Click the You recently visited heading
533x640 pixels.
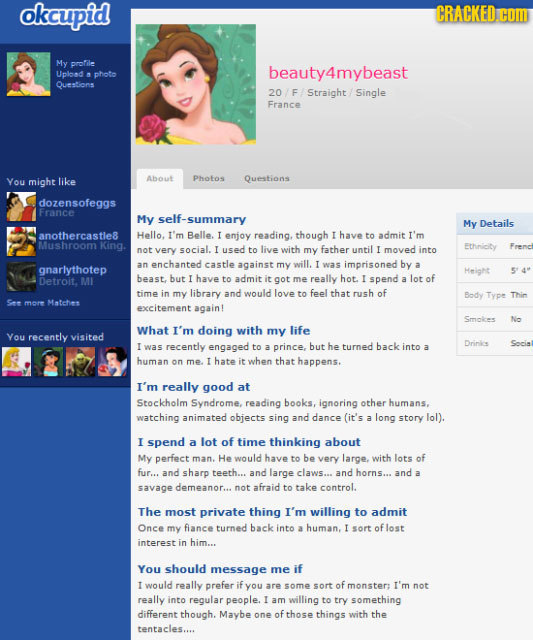pos(55,337)
